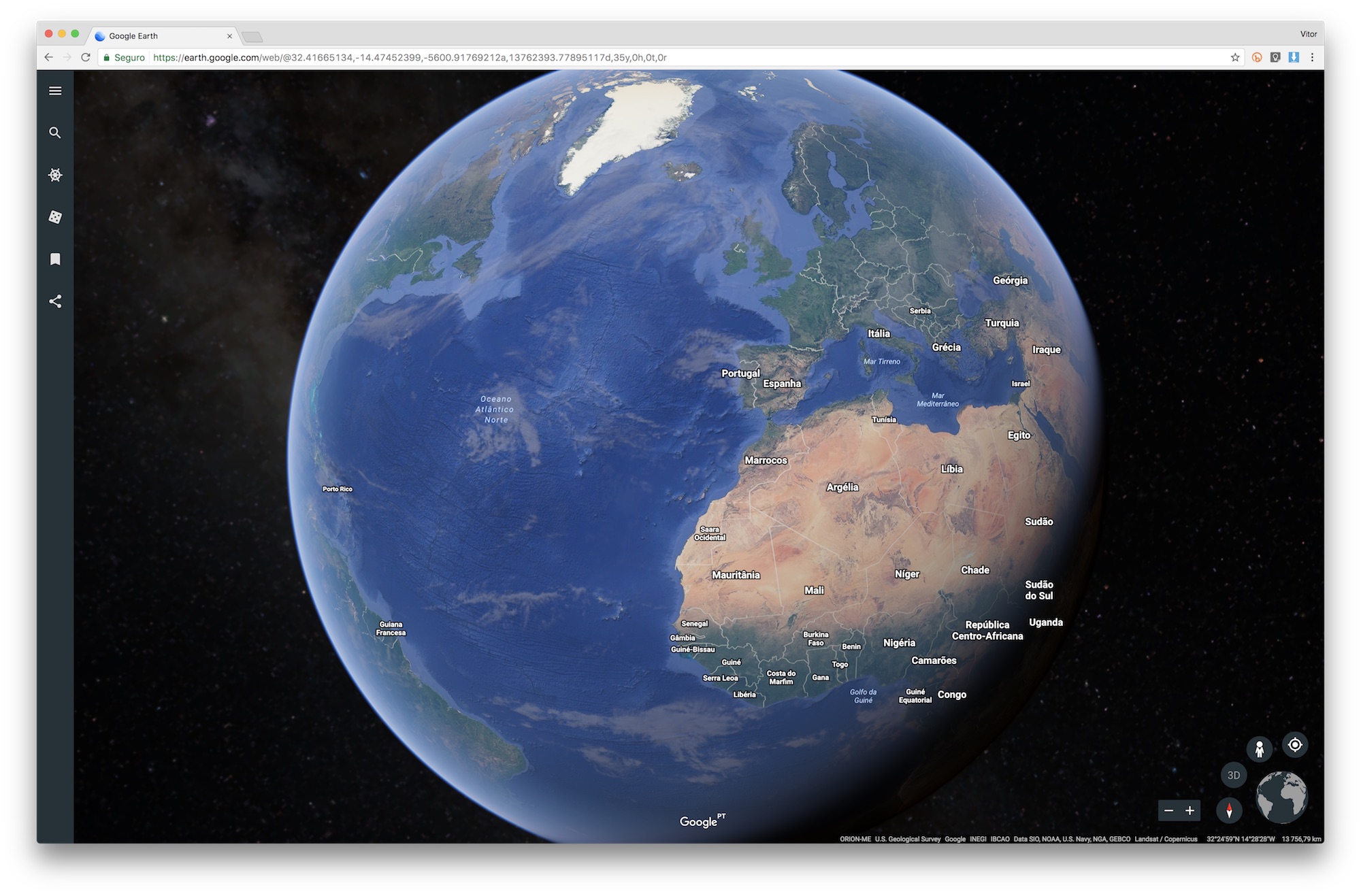Click the Iraque country label

1047,350
